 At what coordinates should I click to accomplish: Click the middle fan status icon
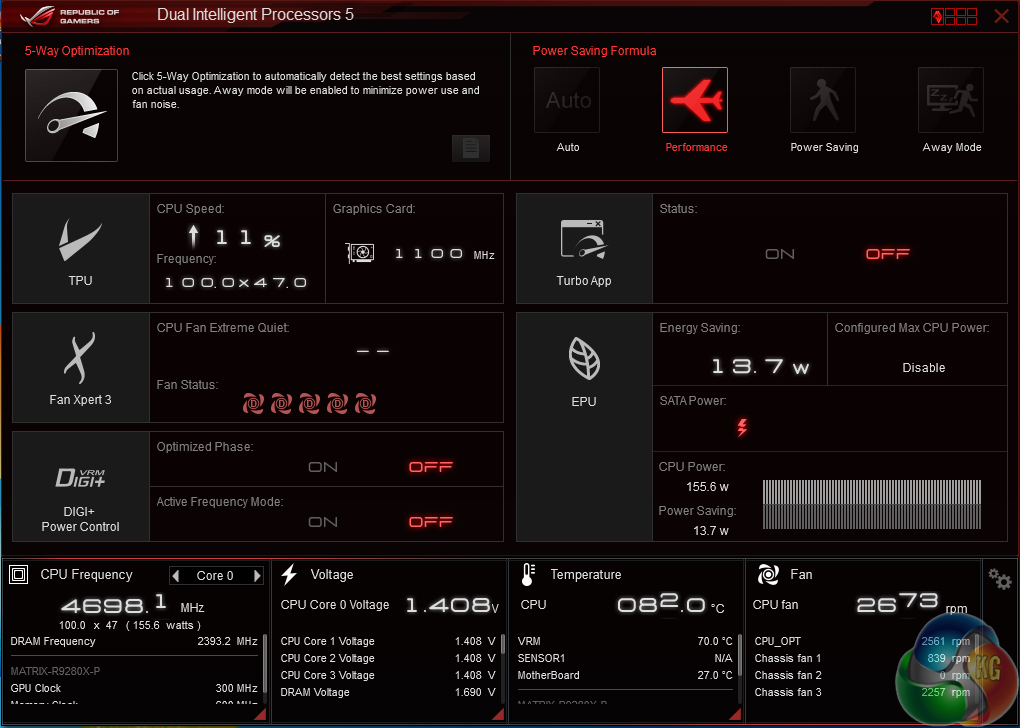309,403
